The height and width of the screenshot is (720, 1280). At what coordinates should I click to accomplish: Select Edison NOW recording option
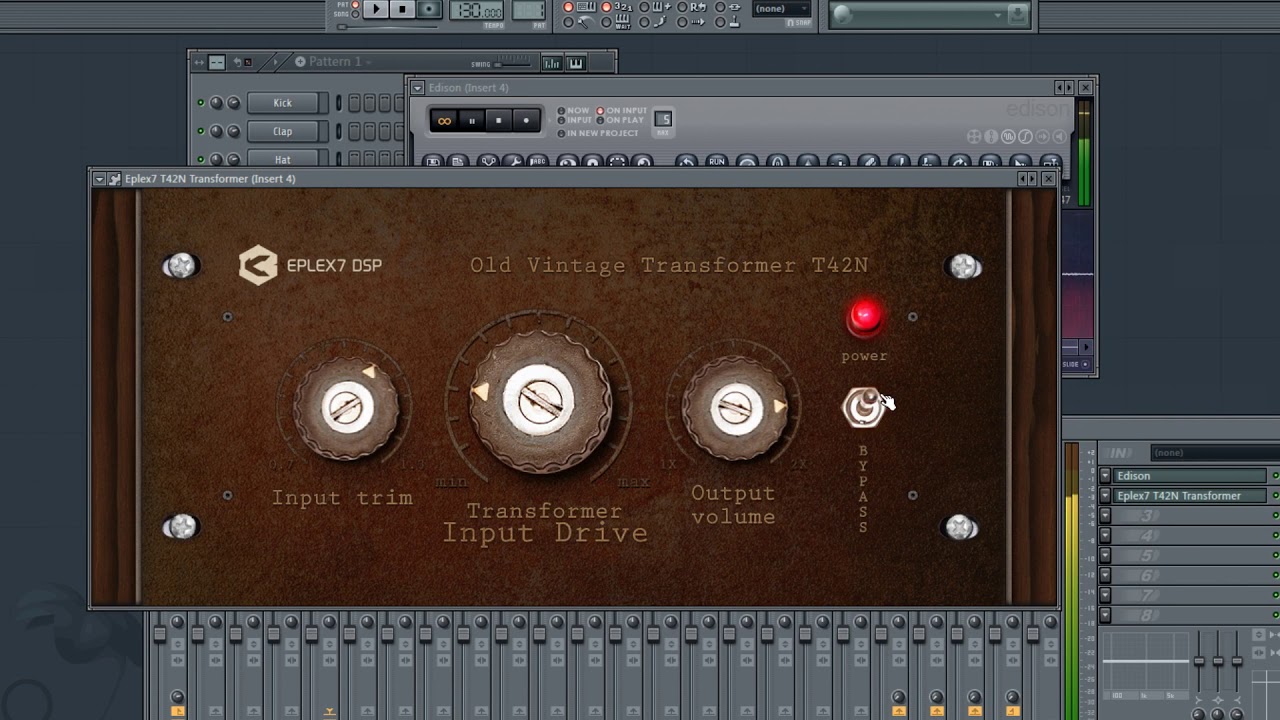coord(574,111)
